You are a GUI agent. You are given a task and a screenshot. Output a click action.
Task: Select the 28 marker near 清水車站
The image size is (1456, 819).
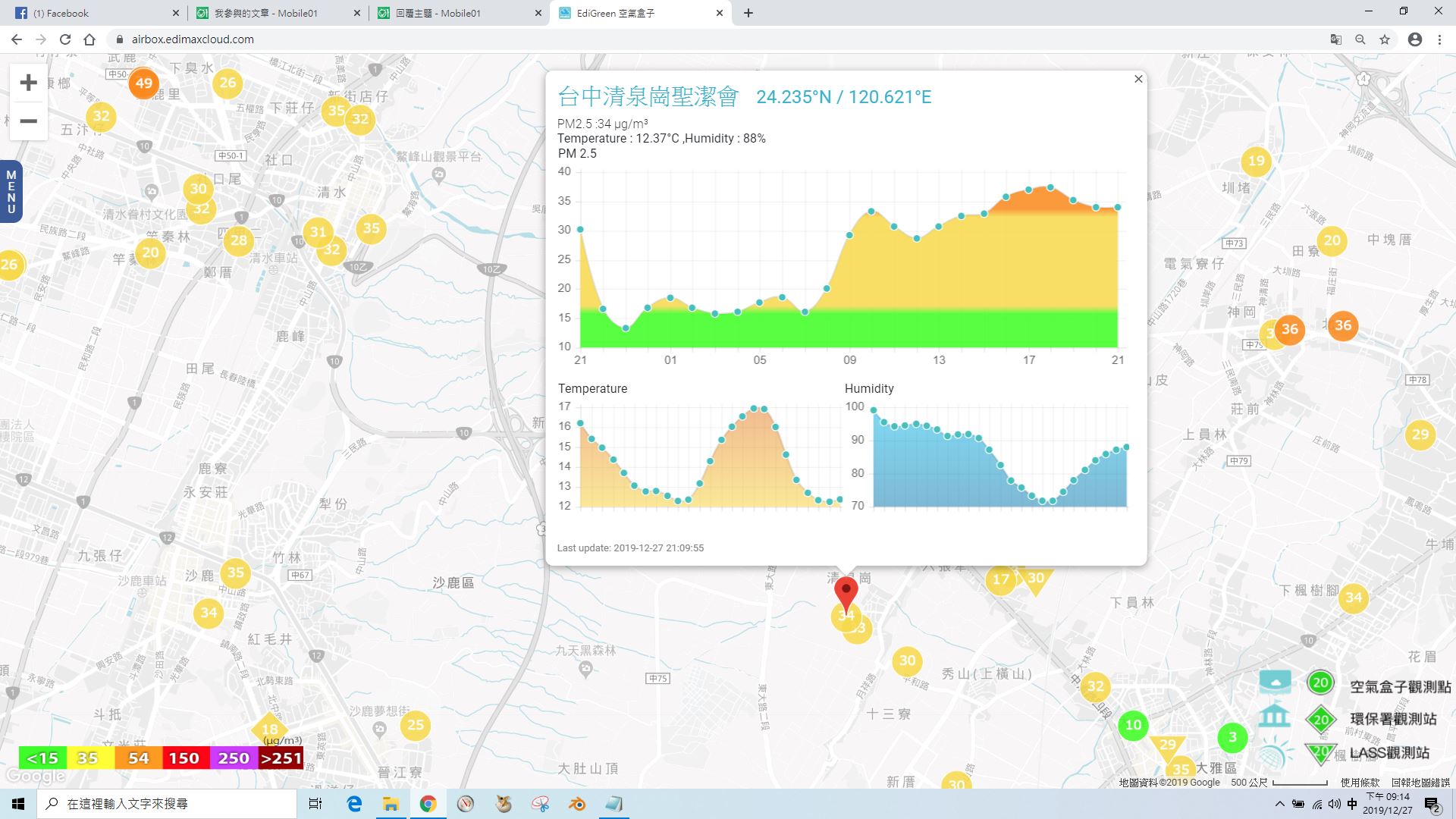click(239, 240)
